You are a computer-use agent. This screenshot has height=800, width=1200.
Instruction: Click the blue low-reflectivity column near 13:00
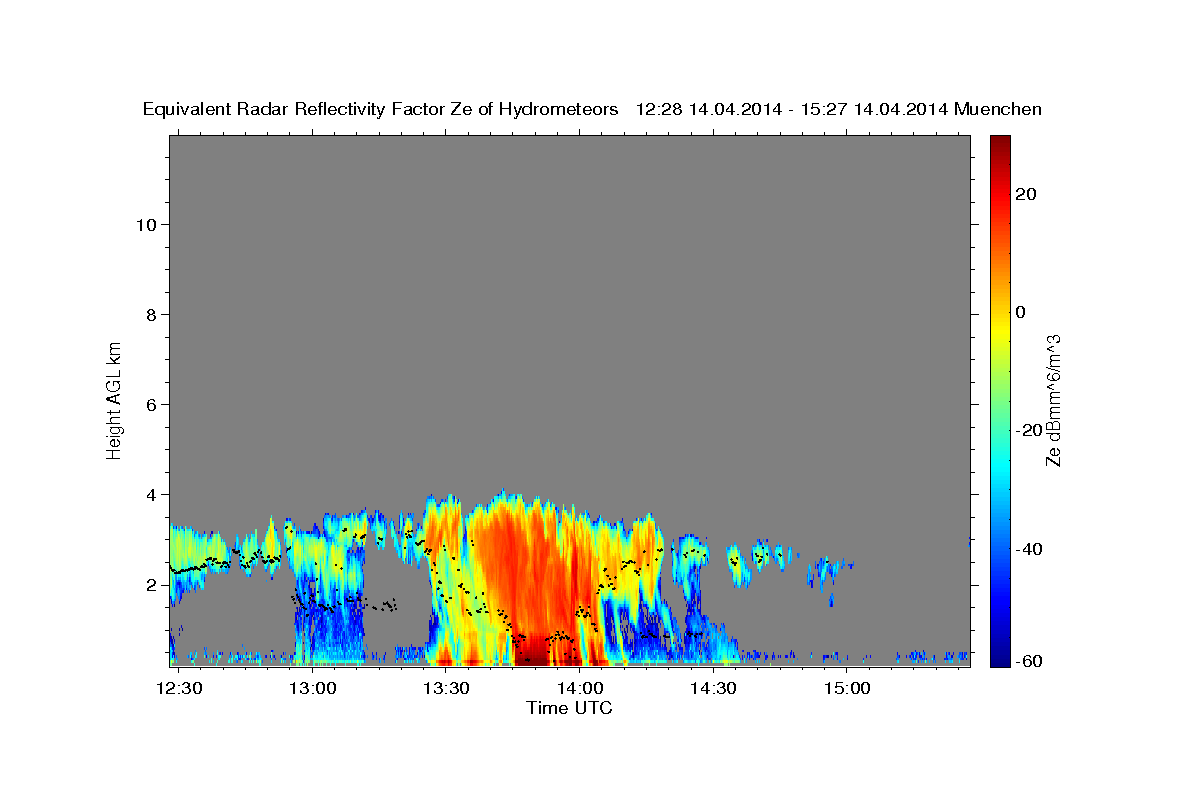(328, 610)
